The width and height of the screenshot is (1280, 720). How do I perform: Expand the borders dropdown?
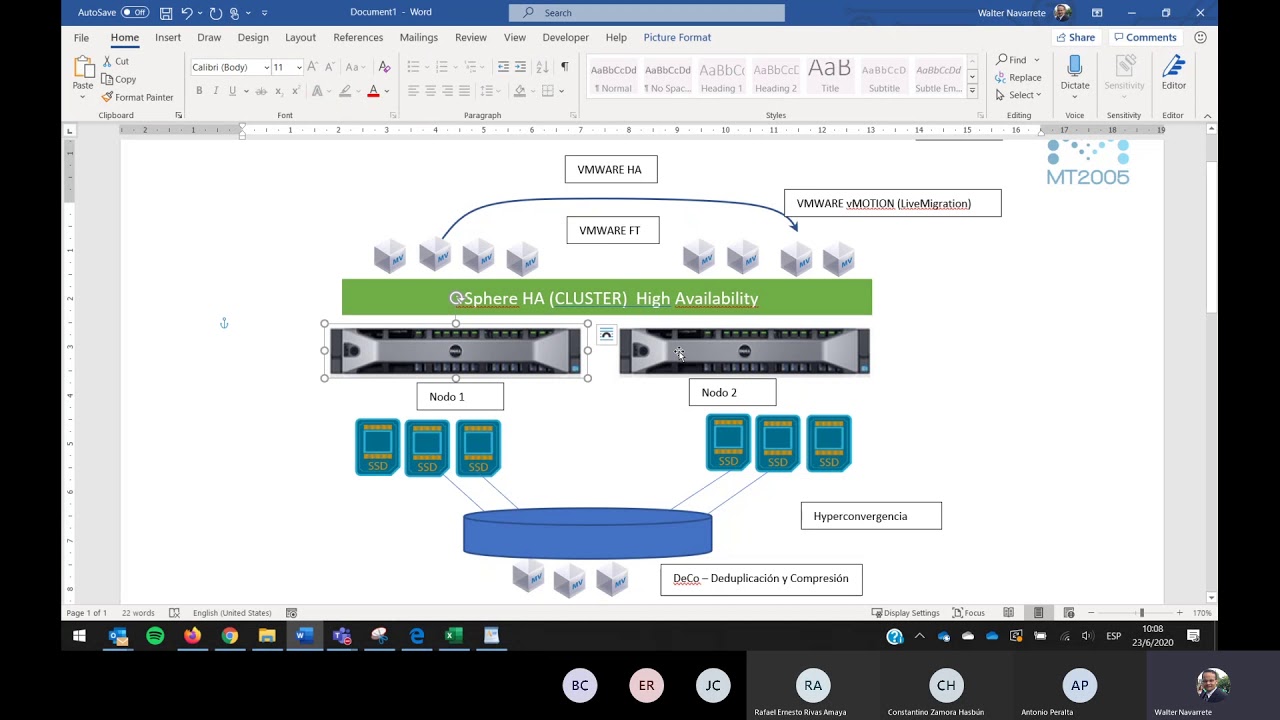[561, 91]
